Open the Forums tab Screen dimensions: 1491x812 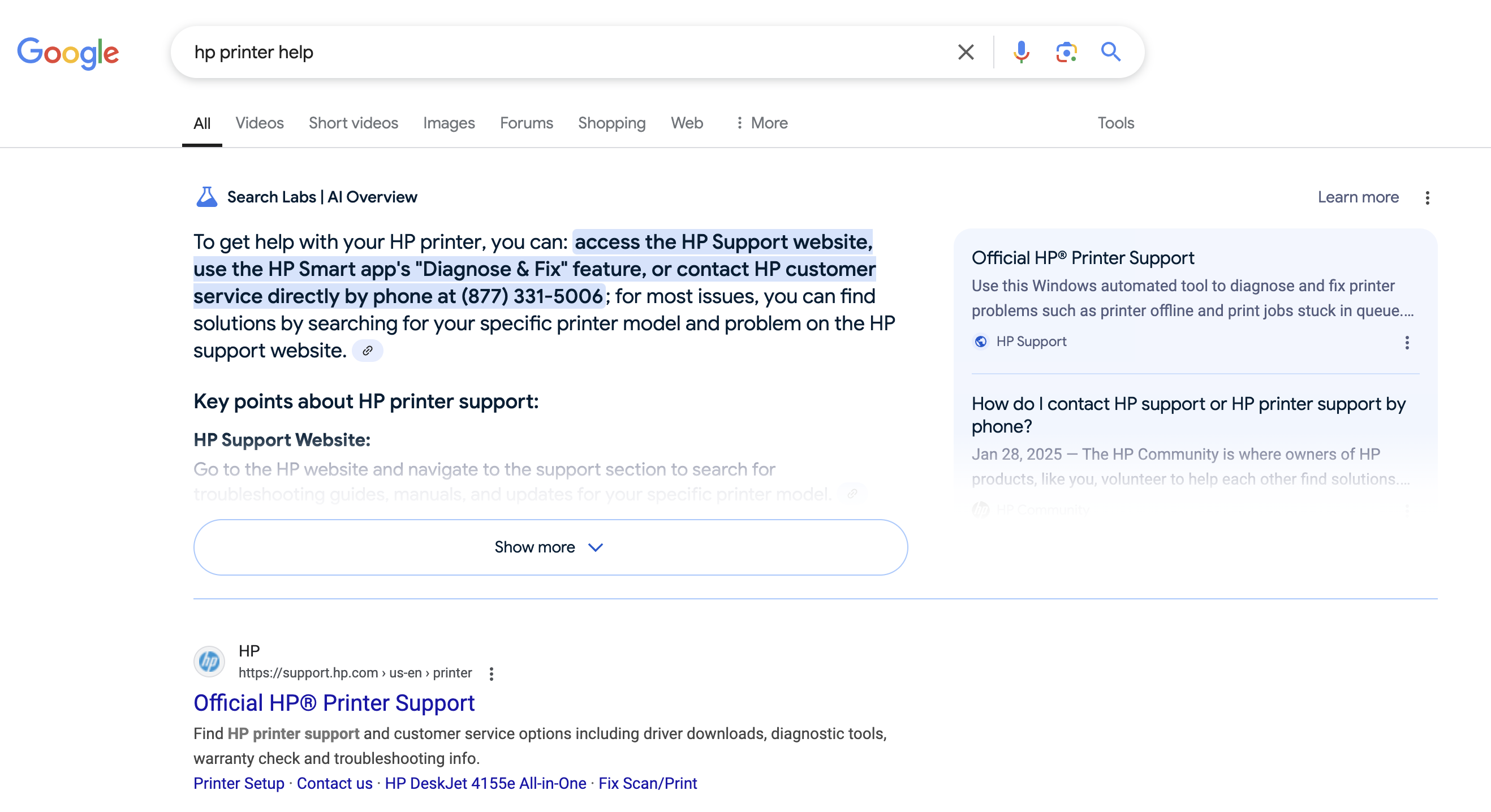point(526,123)
